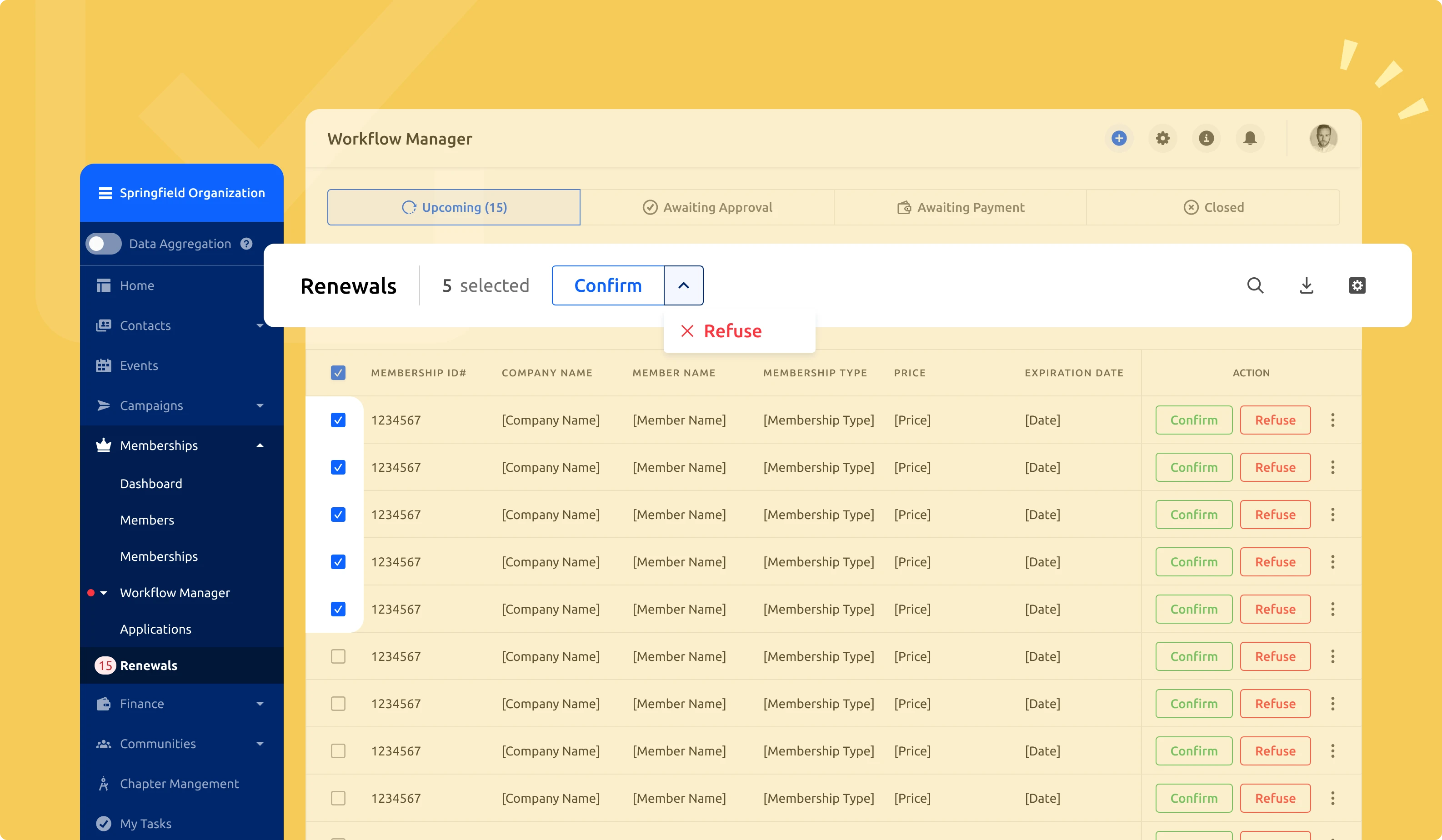The image size is (1442, 840).
Task: Click the download/export icon
Action: point(1306,286)
